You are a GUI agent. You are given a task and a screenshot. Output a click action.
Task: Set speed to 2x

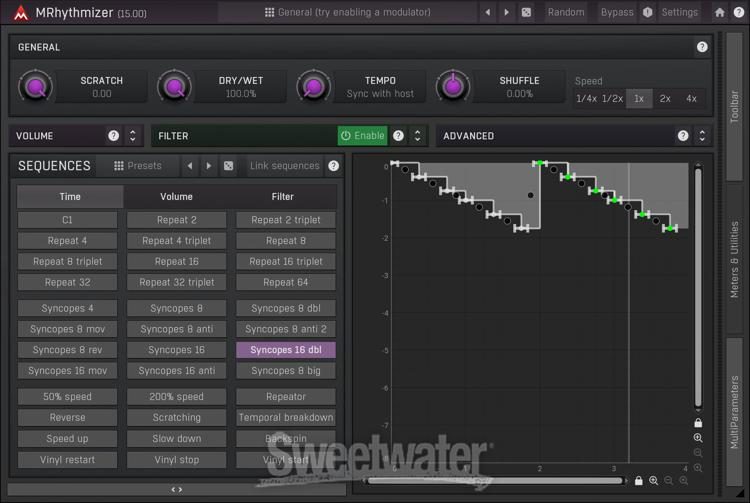(x=665, y=98)
